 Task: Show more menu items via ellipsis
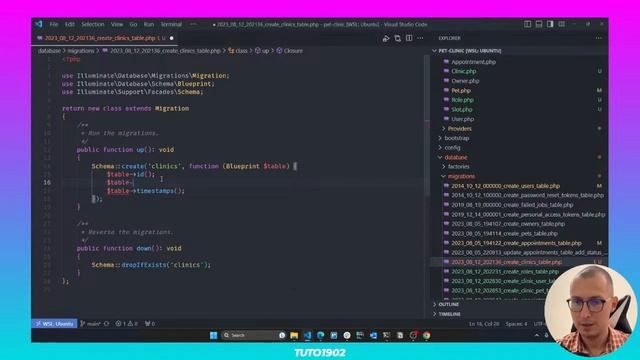coord(193,24)
